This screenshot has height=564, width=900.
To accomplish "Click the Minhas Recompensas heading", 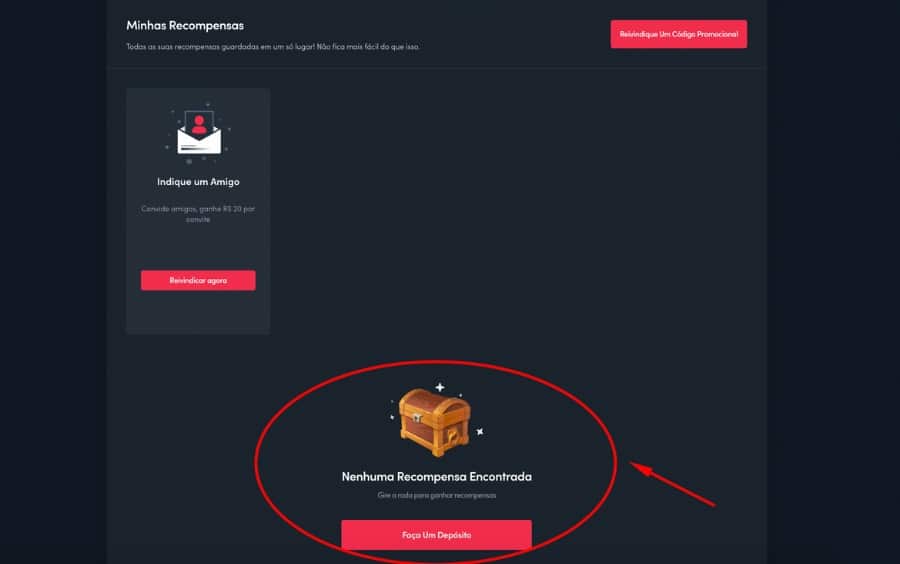I will 185,25.
